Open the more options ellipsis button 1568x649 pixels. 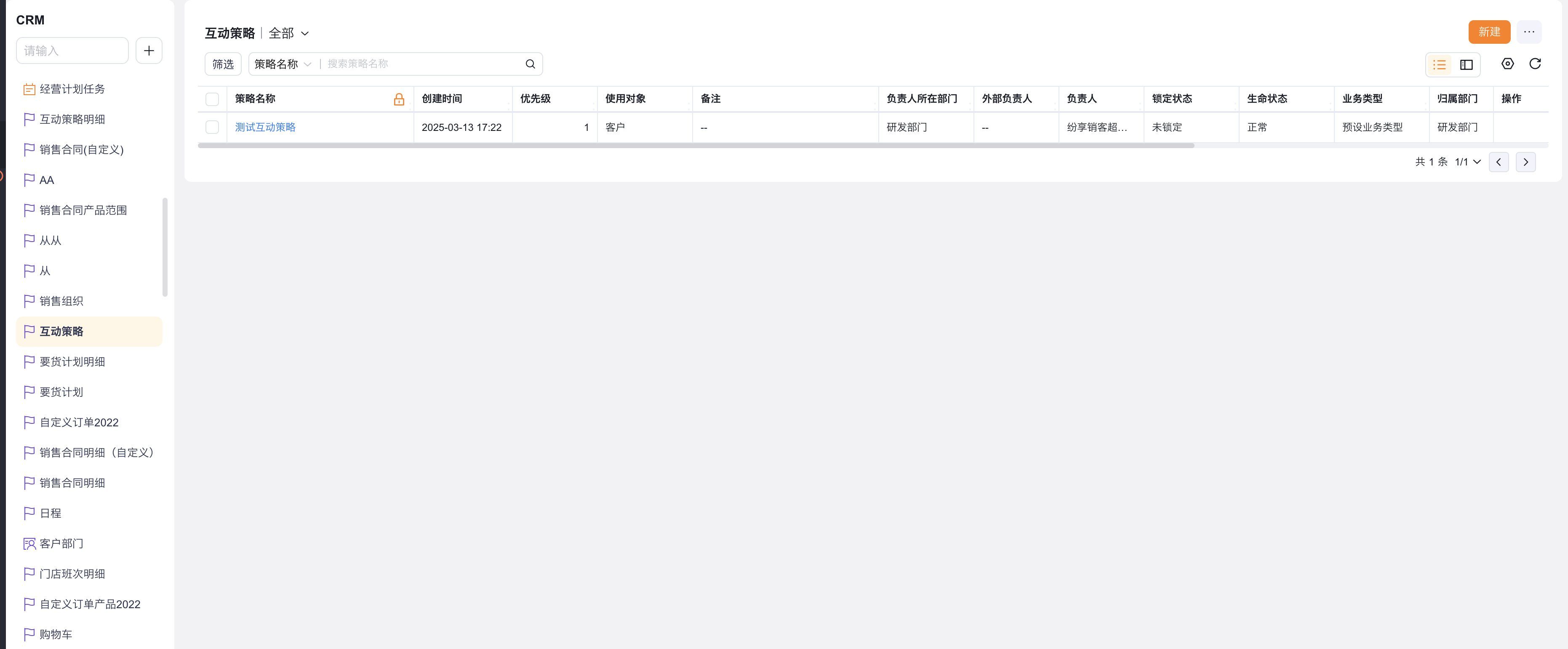click(1528, 32)
